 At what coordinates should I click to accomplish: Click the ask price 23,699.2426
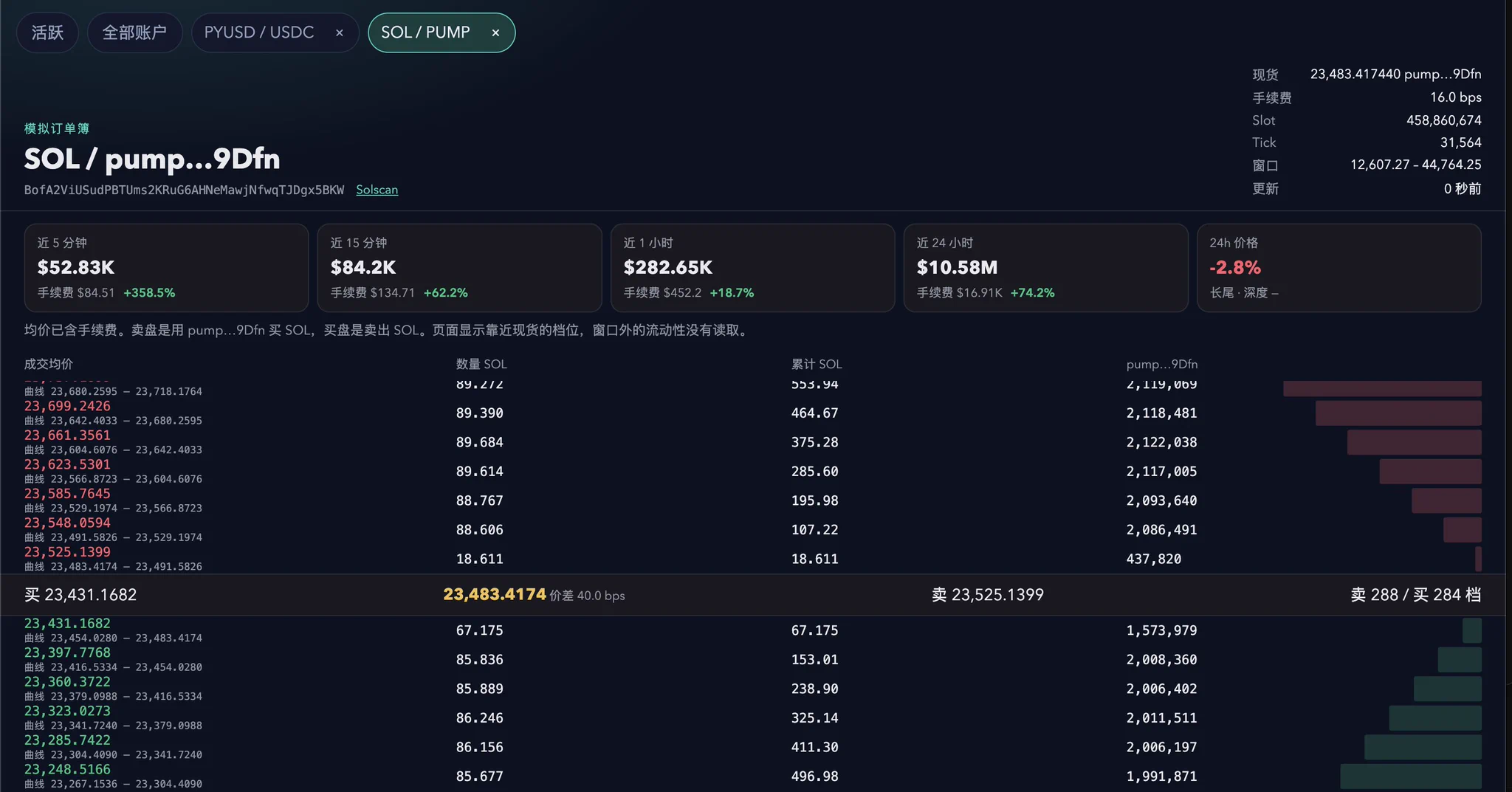click(67, 406)
